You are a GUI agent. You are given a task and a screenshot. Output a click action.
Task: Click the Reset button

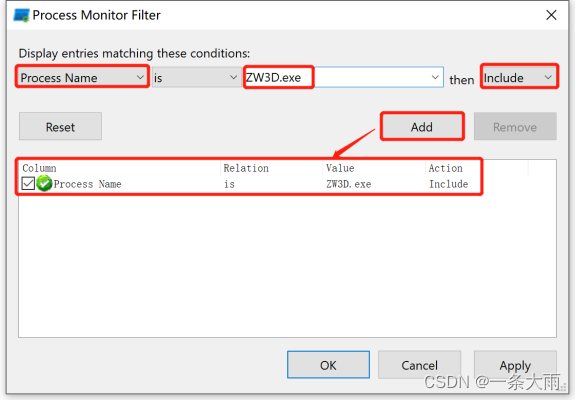[60, 127]
